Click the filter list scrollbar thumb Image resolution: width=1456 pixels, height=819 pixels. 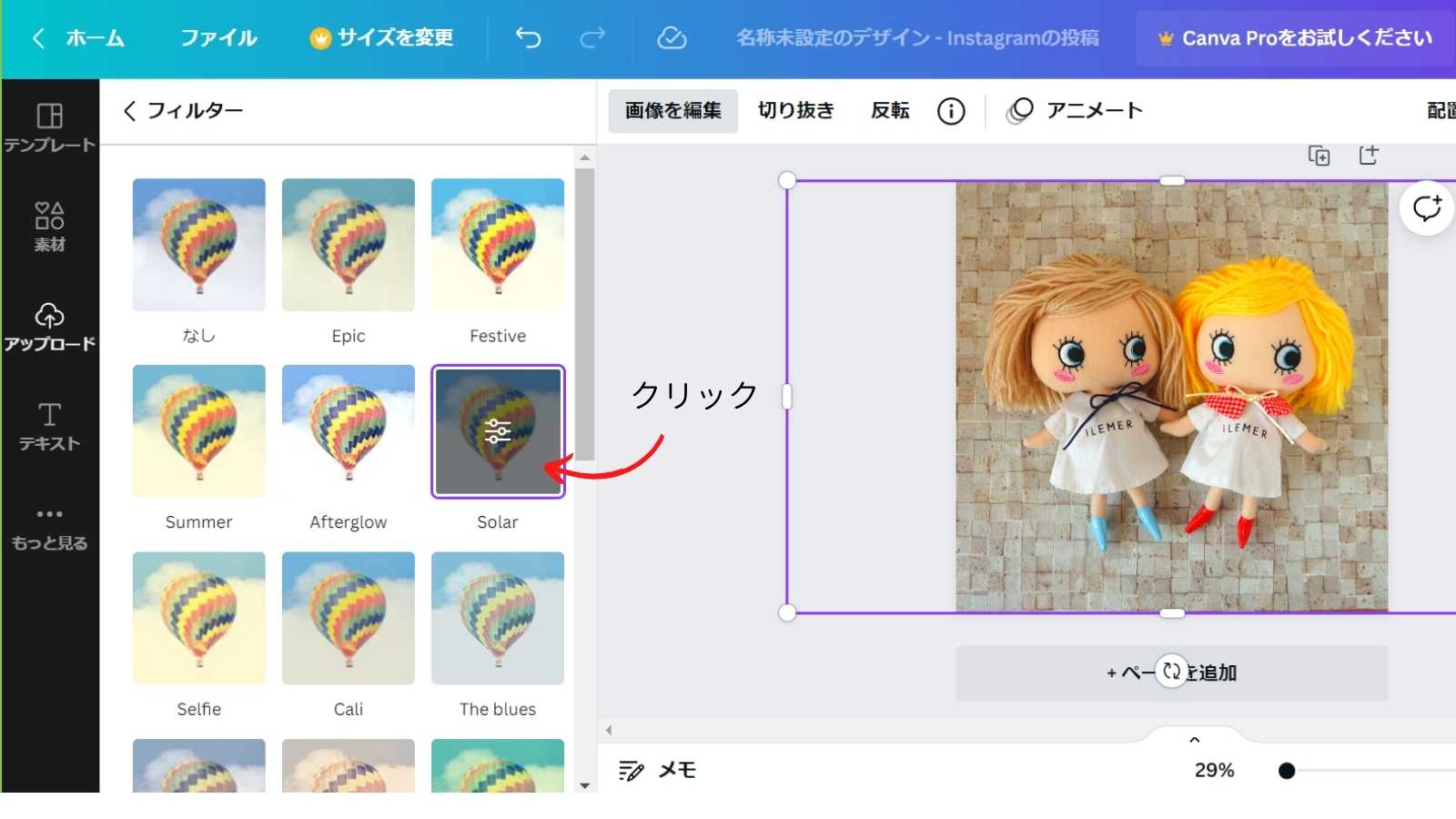[x=585, y=314]
